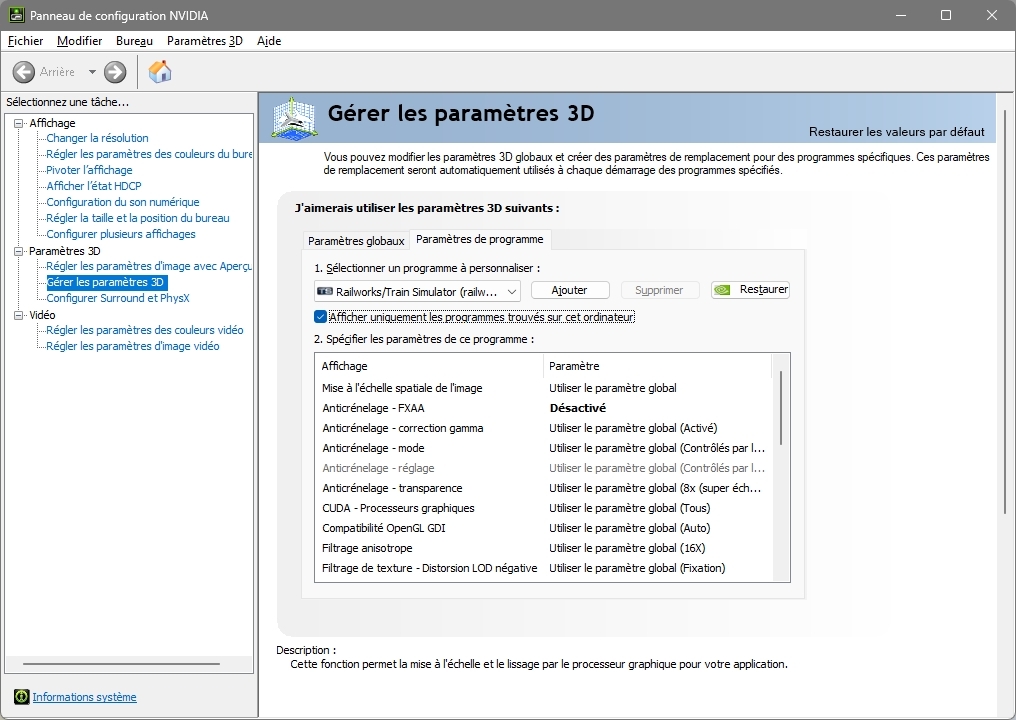This screenshot has height=720, width=1016.
Task: Select 'Régler les paramètres d'image avec Aperçu'
Action: (x=149, y=266)
